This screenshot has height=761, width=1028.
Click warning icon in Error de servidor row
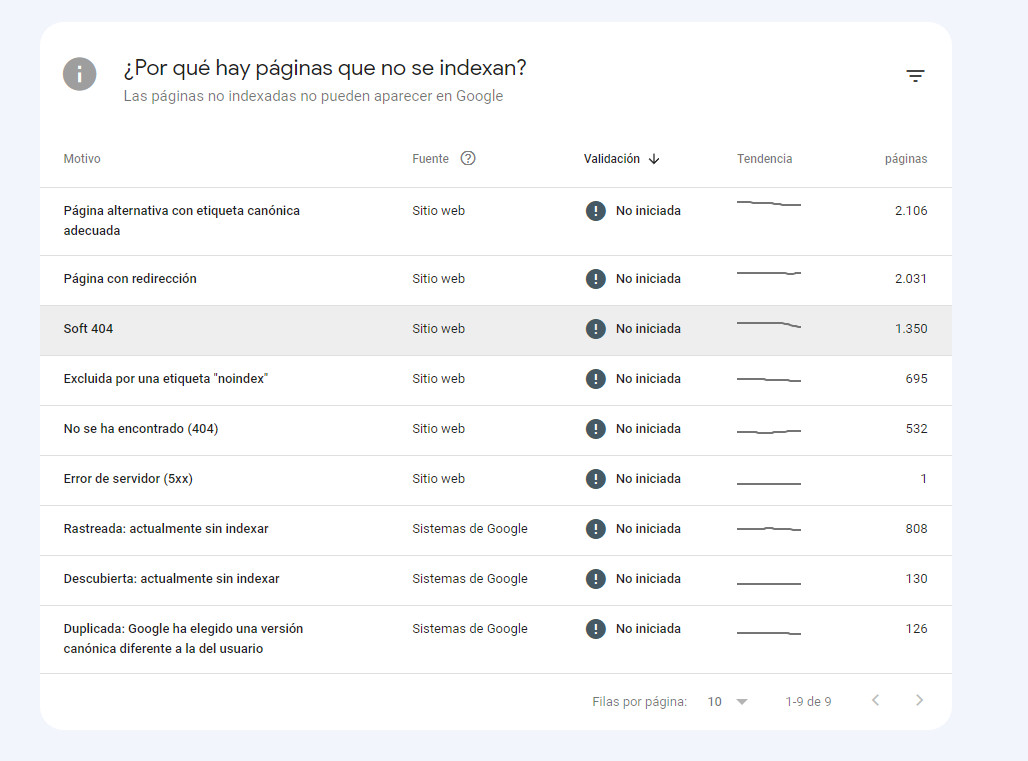pyautogui.click(x=596, y=479)
